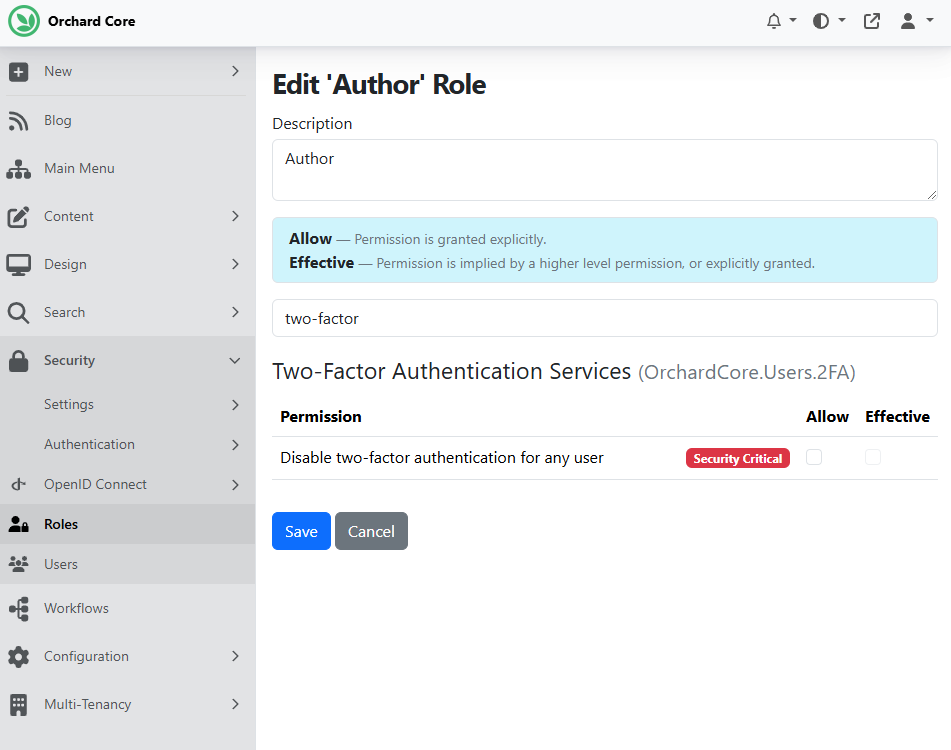951x750 pixels.
Task: Click the Edit 'Author' Role heading
Action: tap(379, 84)
